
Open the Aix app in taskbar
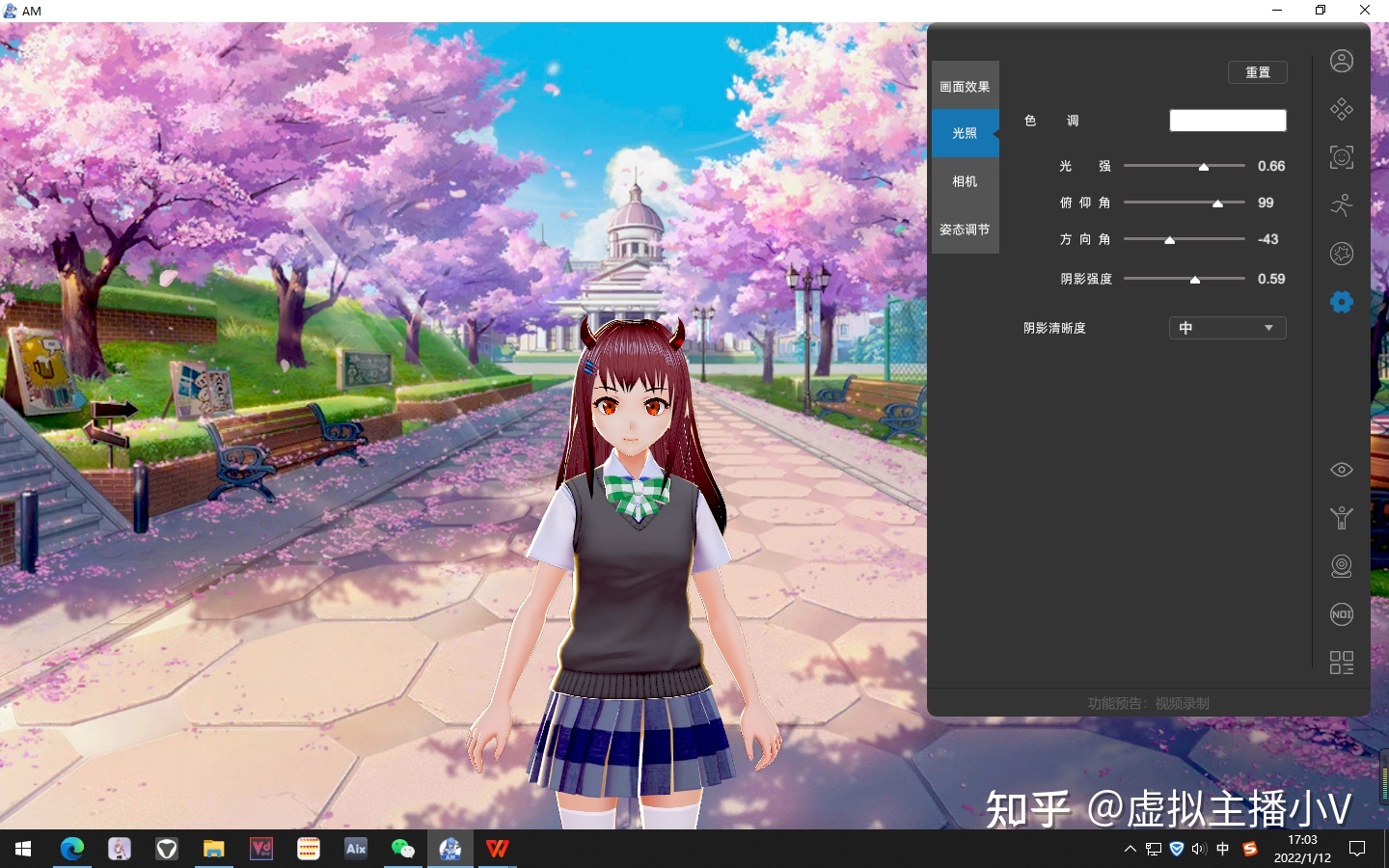click(356, 849)
